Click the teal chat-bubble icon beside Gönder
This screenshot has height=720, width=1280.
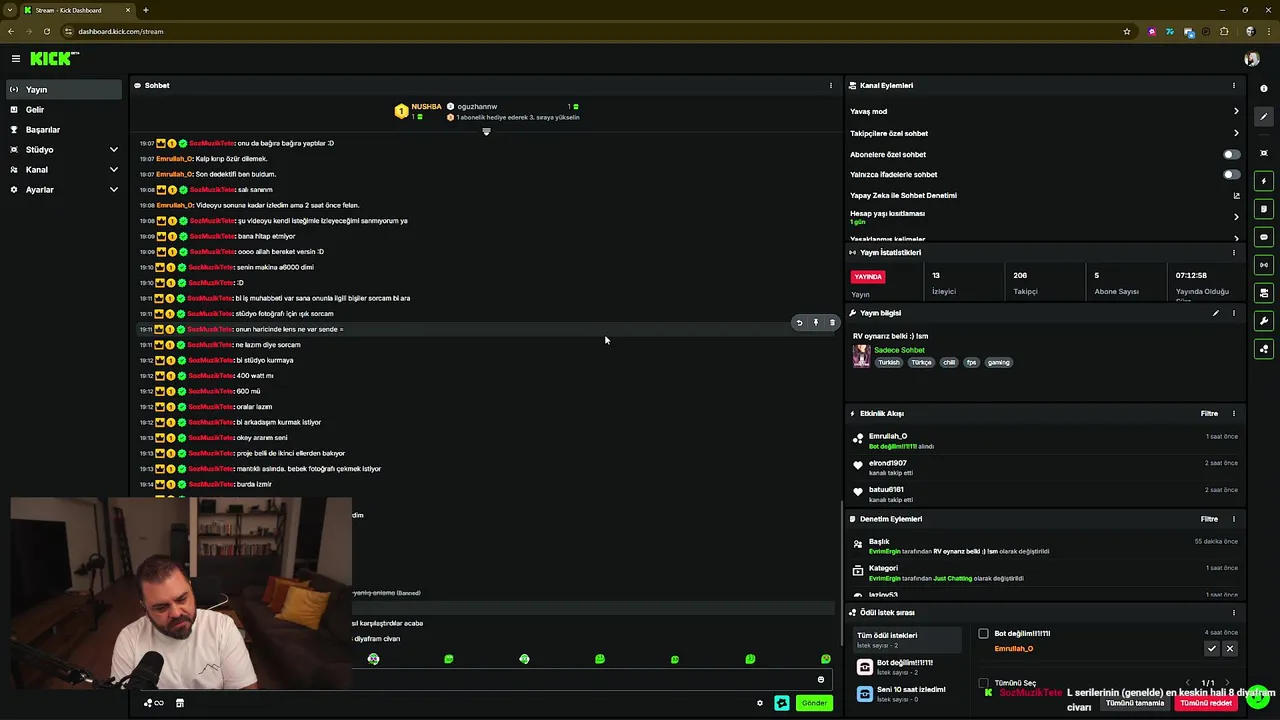click(782, 703)
